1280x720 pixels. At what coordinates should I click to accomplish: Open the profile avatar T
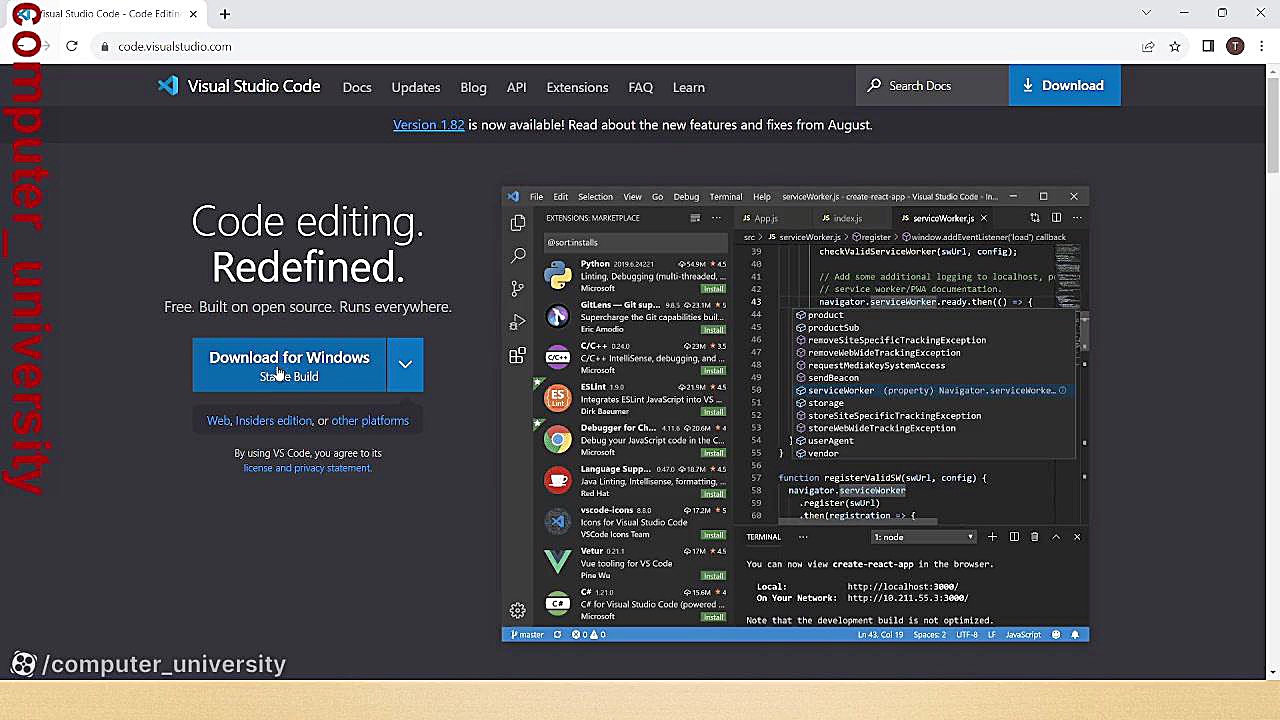coord(1235,46)
